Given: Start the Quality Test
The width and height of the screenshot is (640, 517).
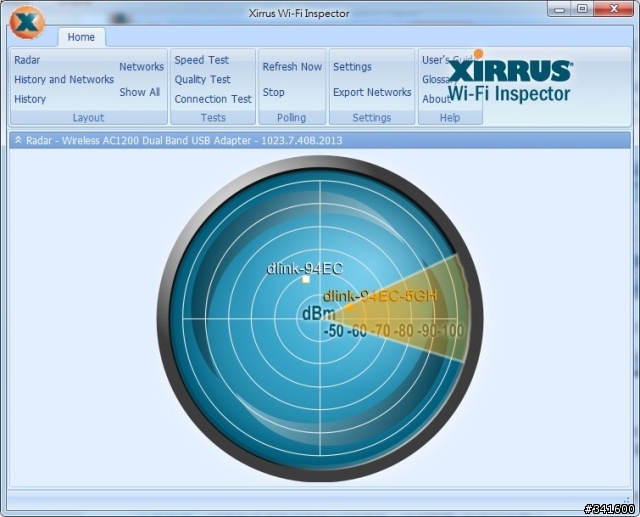Looking at the screenshot, I should (202, 79).
